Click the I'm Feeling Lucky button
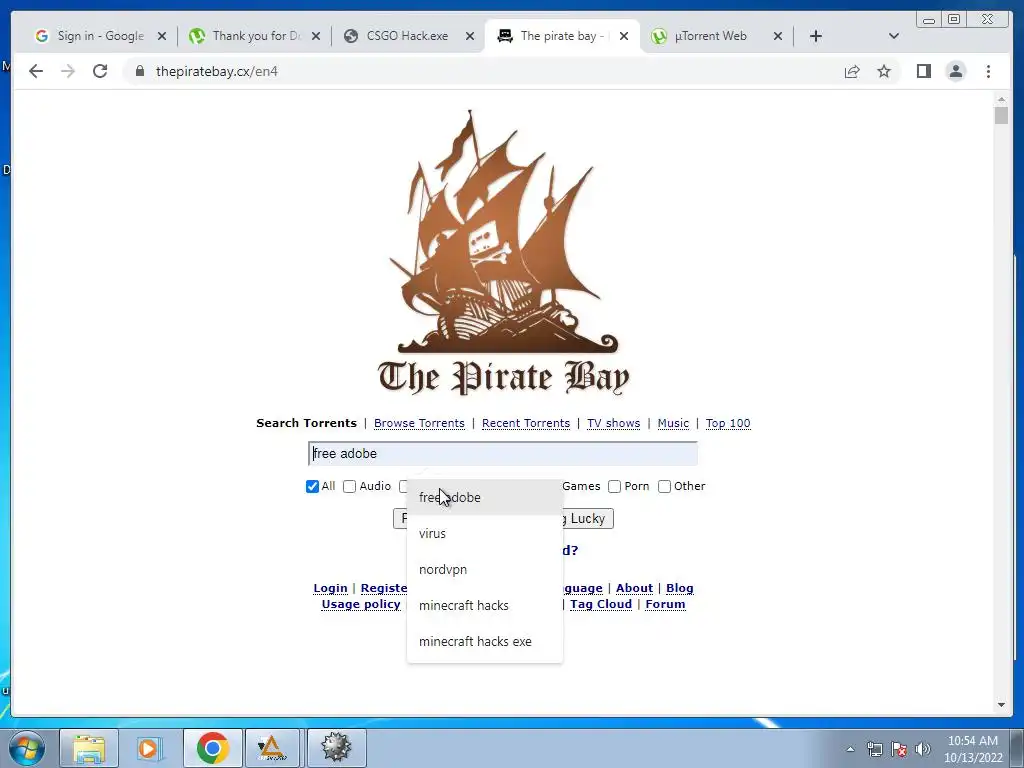Viewport: 1024px width, 768px height. pyautogui.click(x=588, y=519)
